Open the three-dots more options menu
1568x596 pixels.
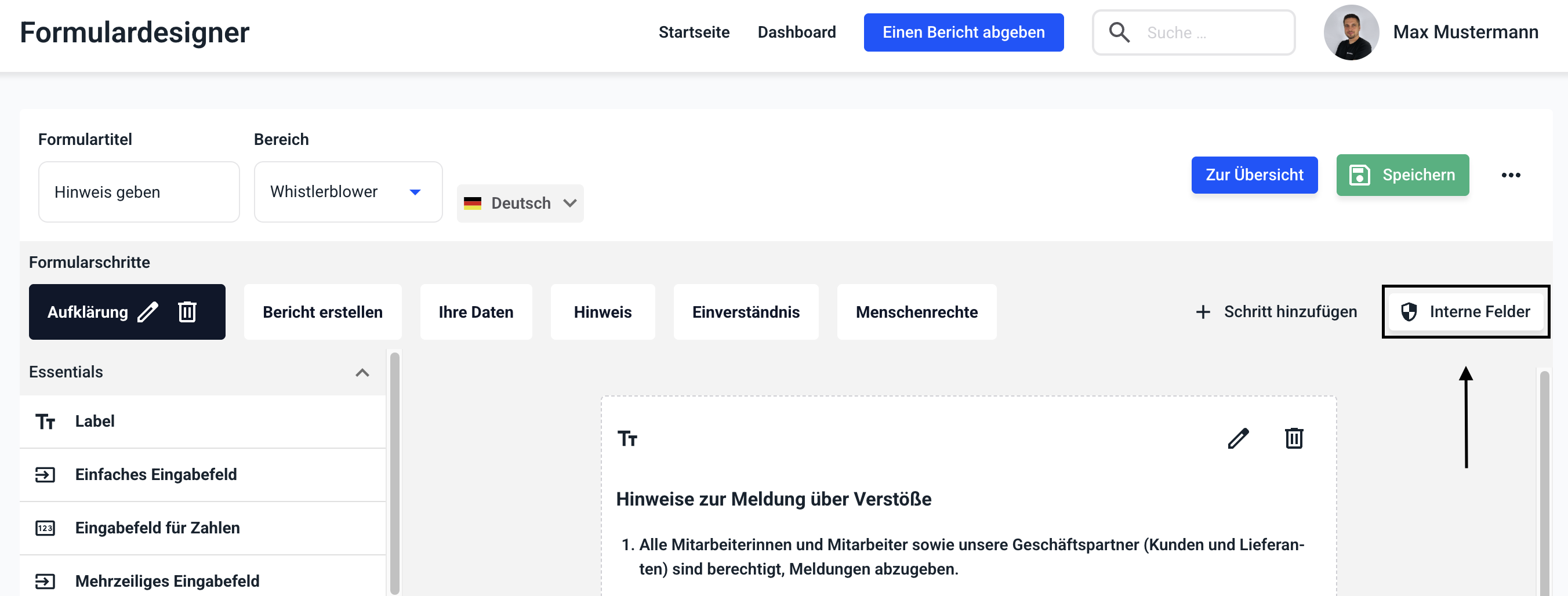(1510, 175)
